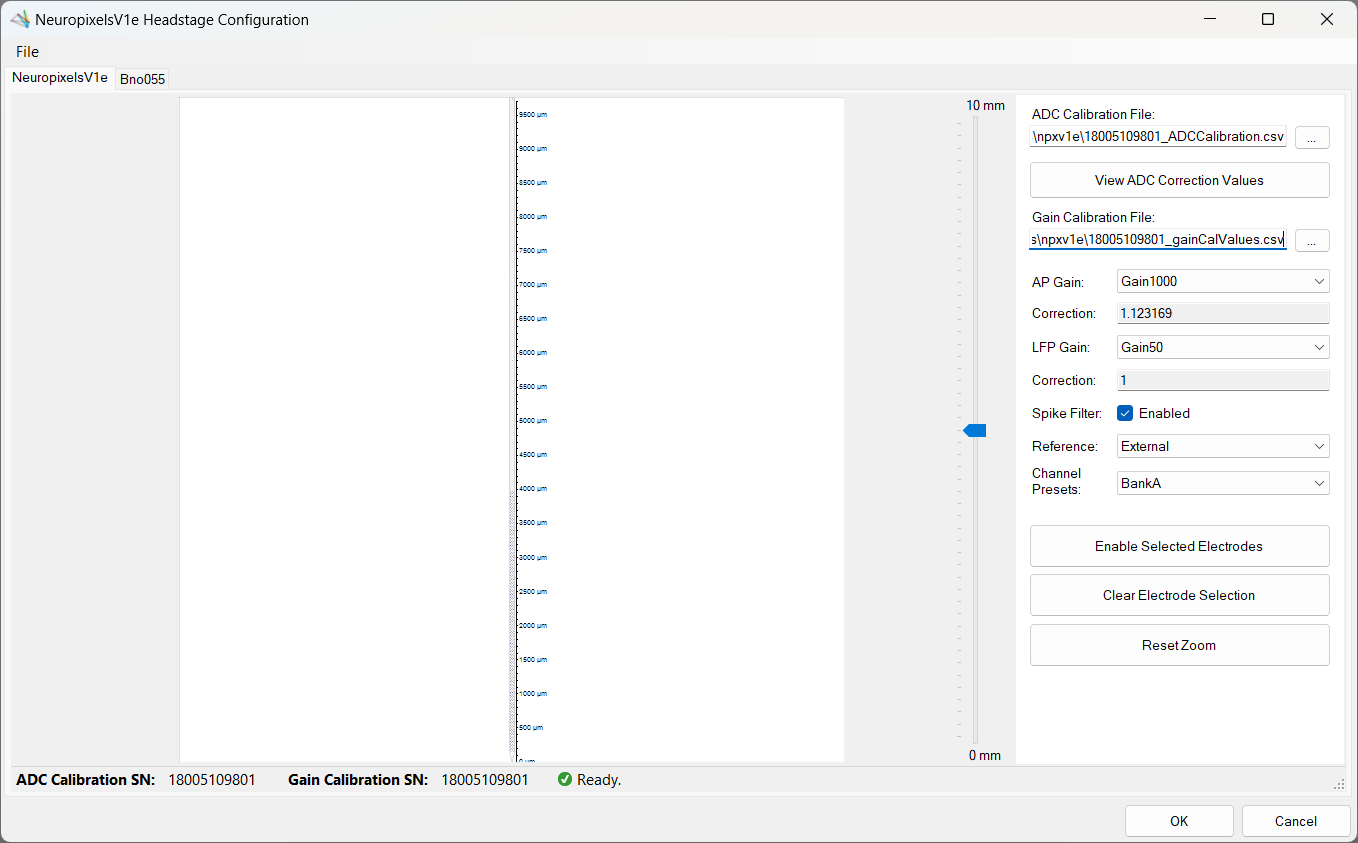Screen dimensions: 1358x843
Task: Click Enable Selected Electrodes
Action: (1179, 546)
